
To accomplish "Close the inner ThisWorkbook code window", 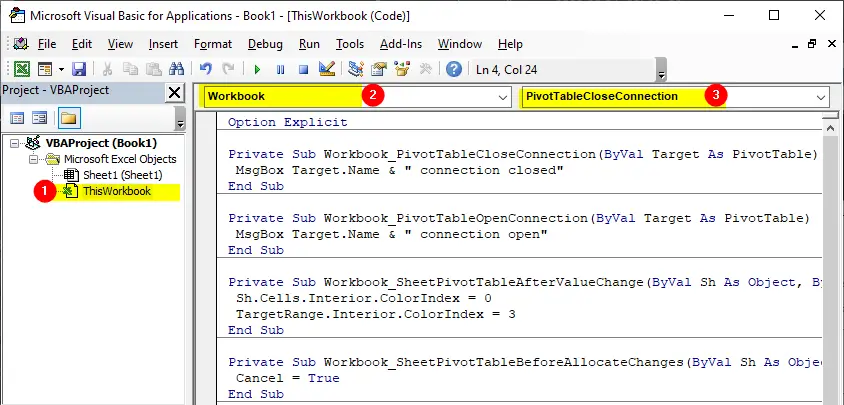I will [833, 44].
